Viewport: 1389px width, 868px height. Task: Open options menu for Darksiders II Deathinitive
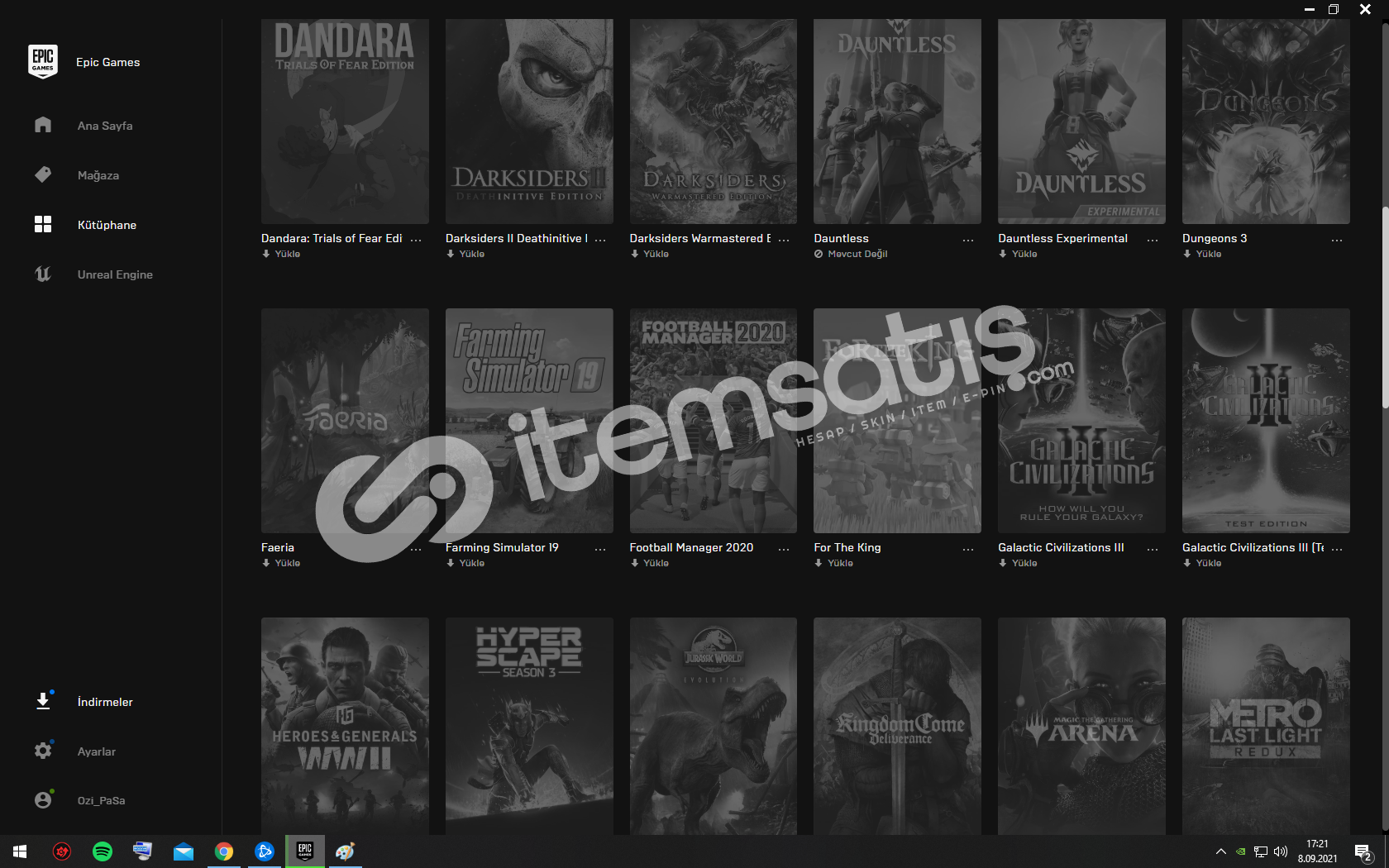click(600, 240)
